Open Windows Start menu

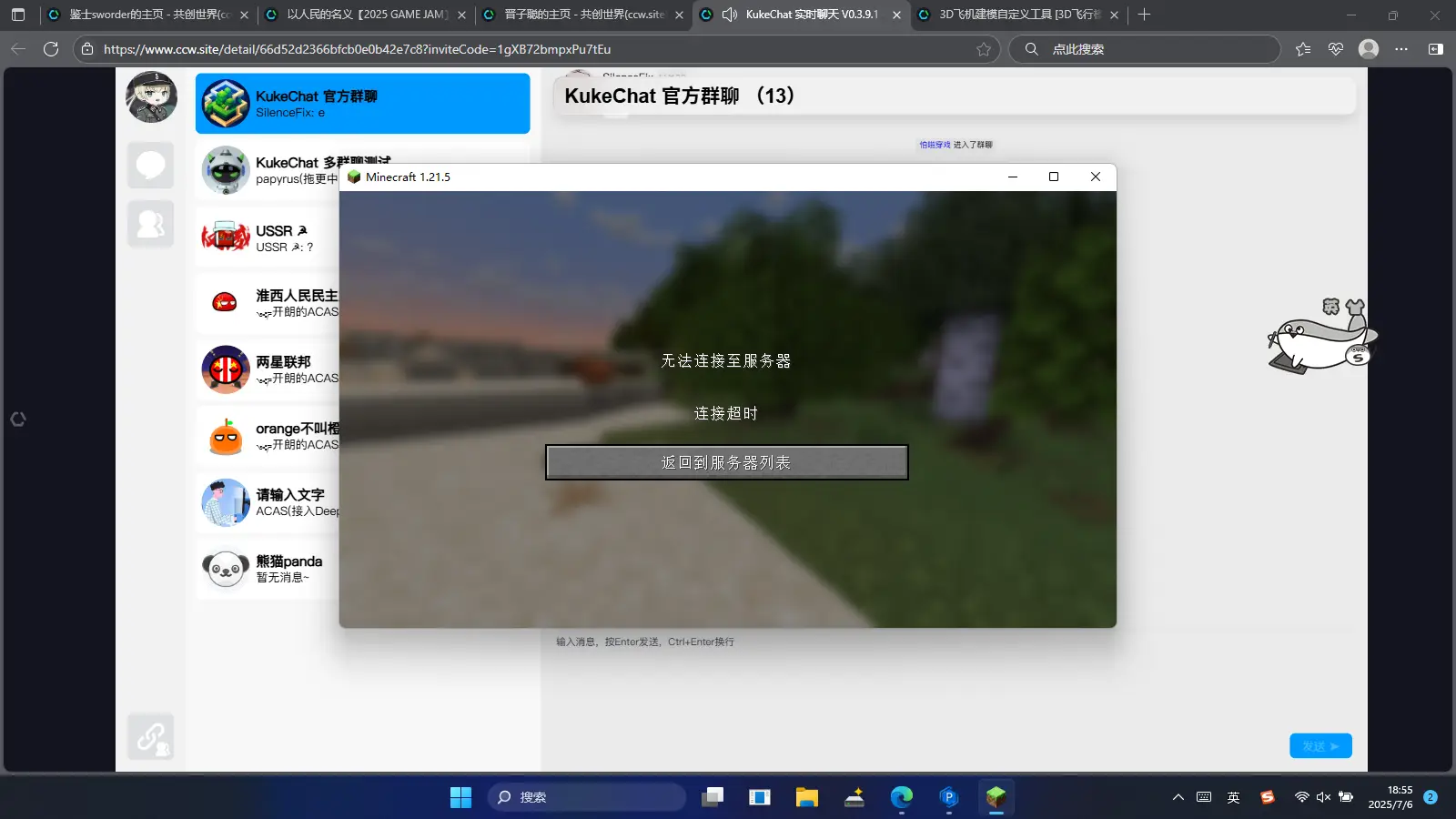[460, 797]
